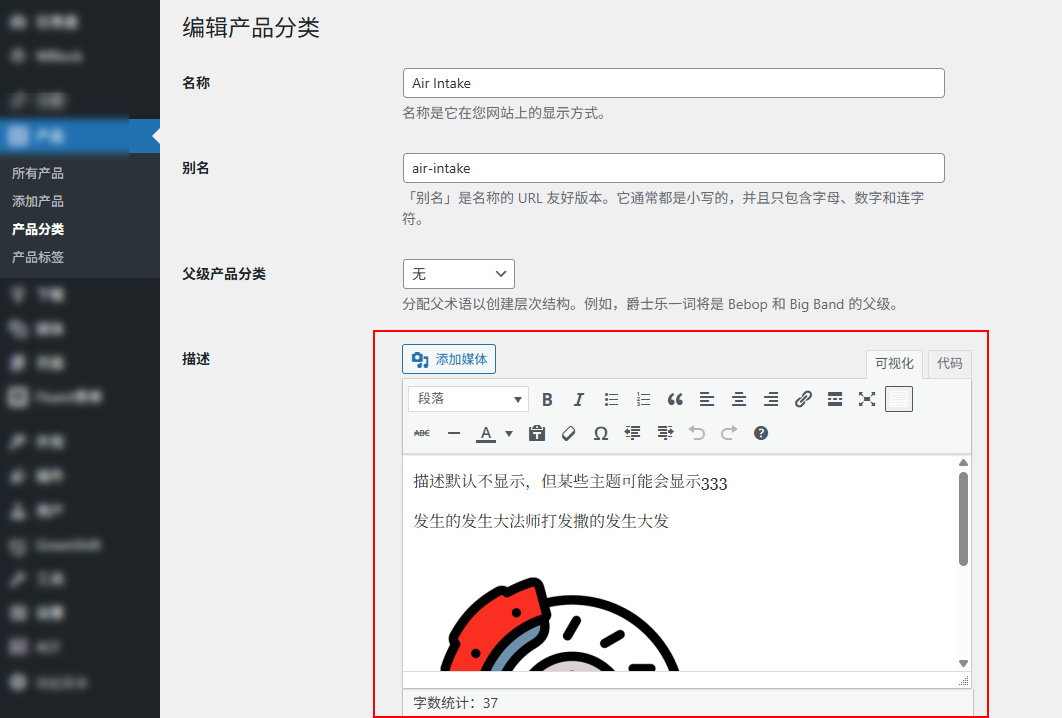The image size is (1062, 718).
Task: Enter fullscreen editing mode
Action: pyautogui.click(x=867, y=400)
